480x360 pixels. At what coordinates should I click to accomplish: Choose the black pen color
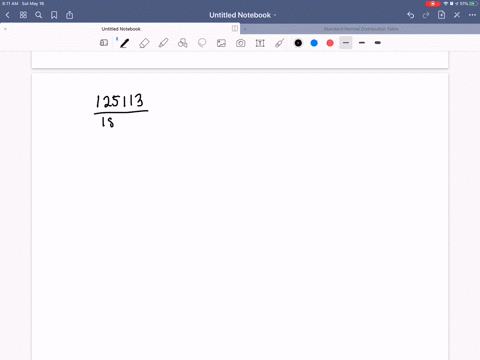298,43
